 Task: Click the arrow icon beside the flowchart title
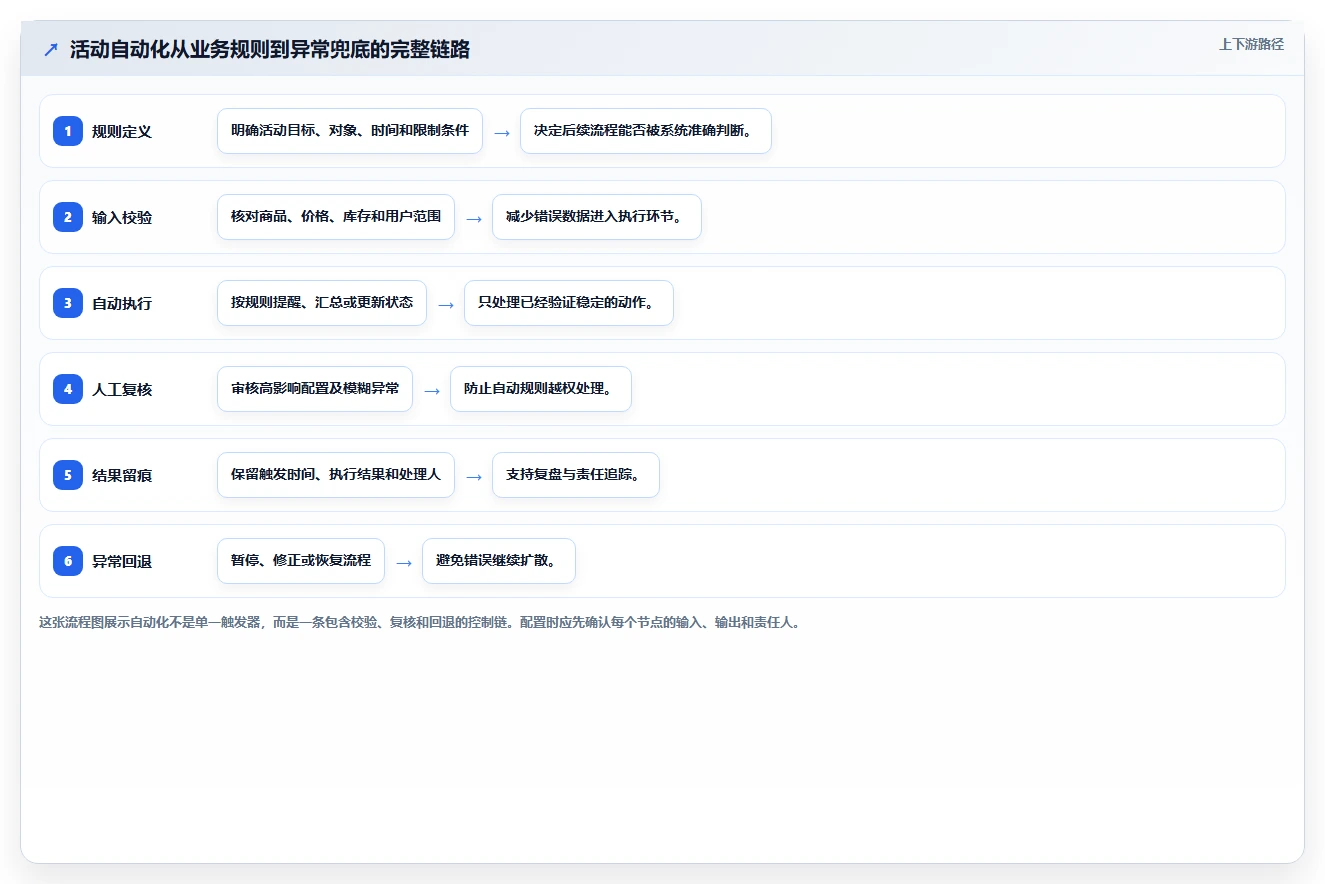tap(51, 49)
